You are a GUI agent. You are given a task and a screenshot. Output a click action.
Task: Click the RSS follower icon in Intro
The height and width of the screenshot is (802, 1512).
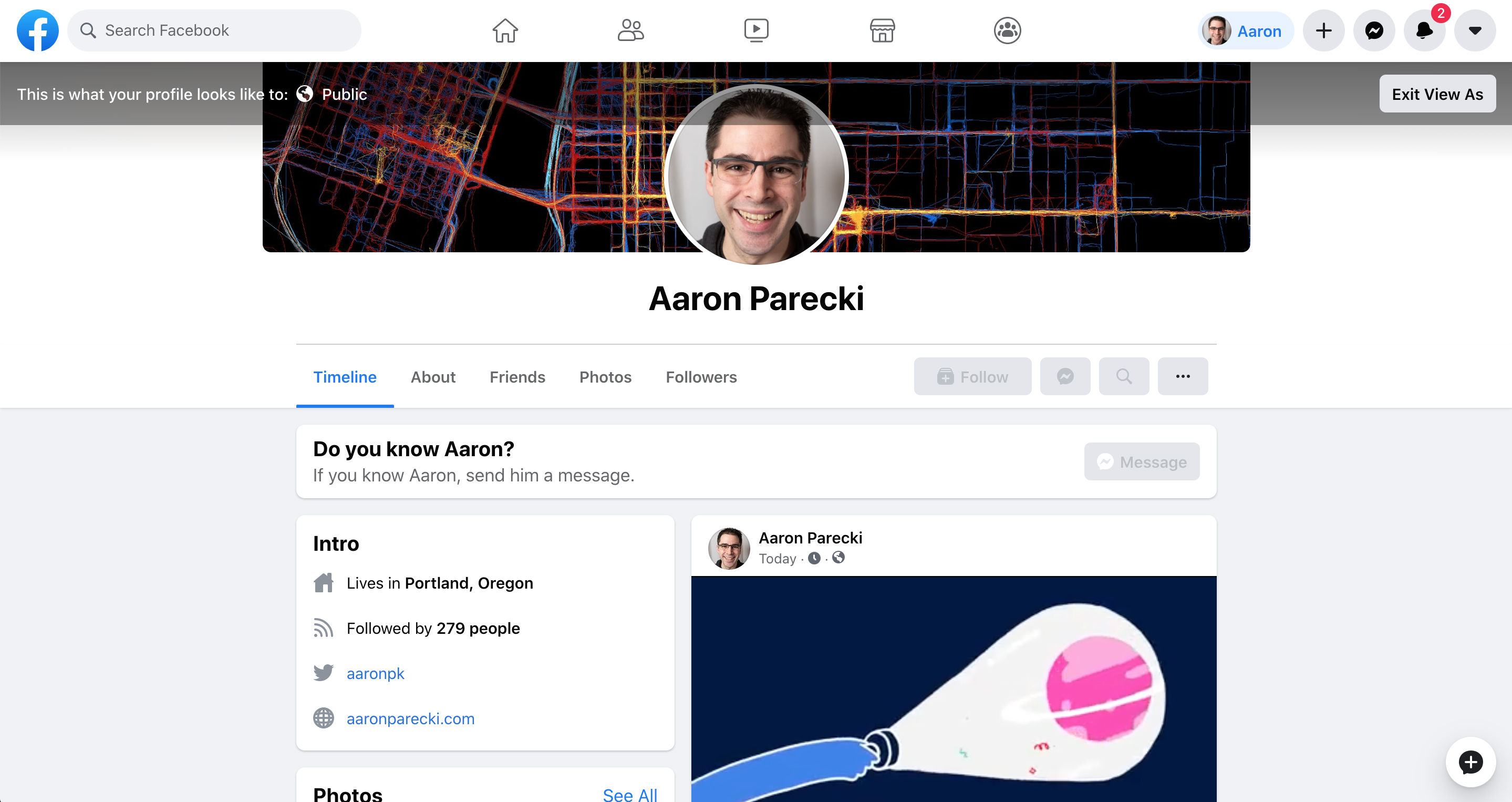tap(324, 628)
